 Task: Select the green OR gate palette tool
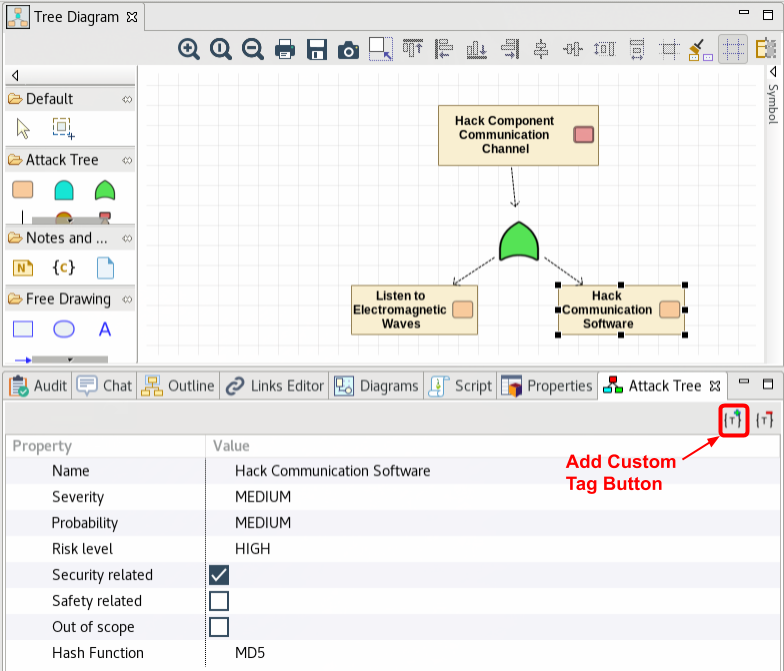105,190
